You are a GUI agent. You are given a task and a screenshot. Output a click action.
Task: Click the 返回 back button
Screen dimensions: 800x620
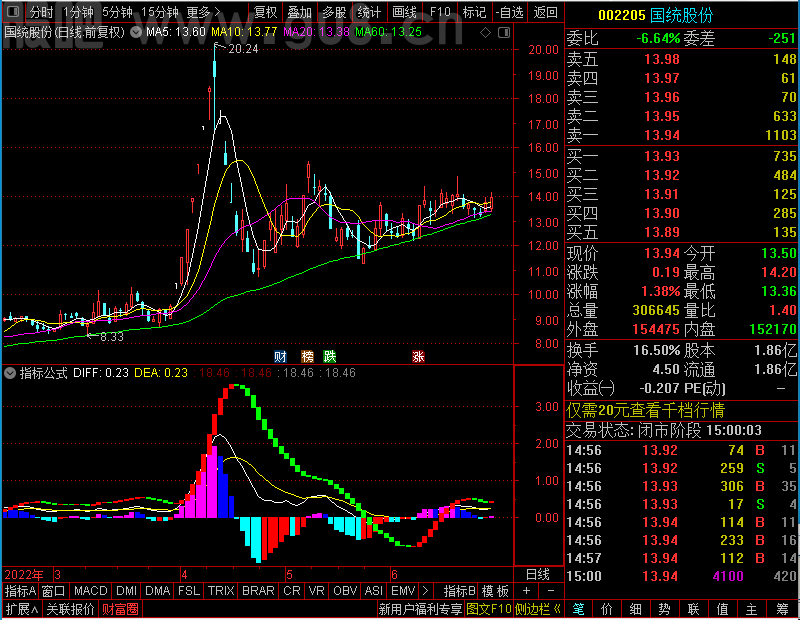[545, 12]
